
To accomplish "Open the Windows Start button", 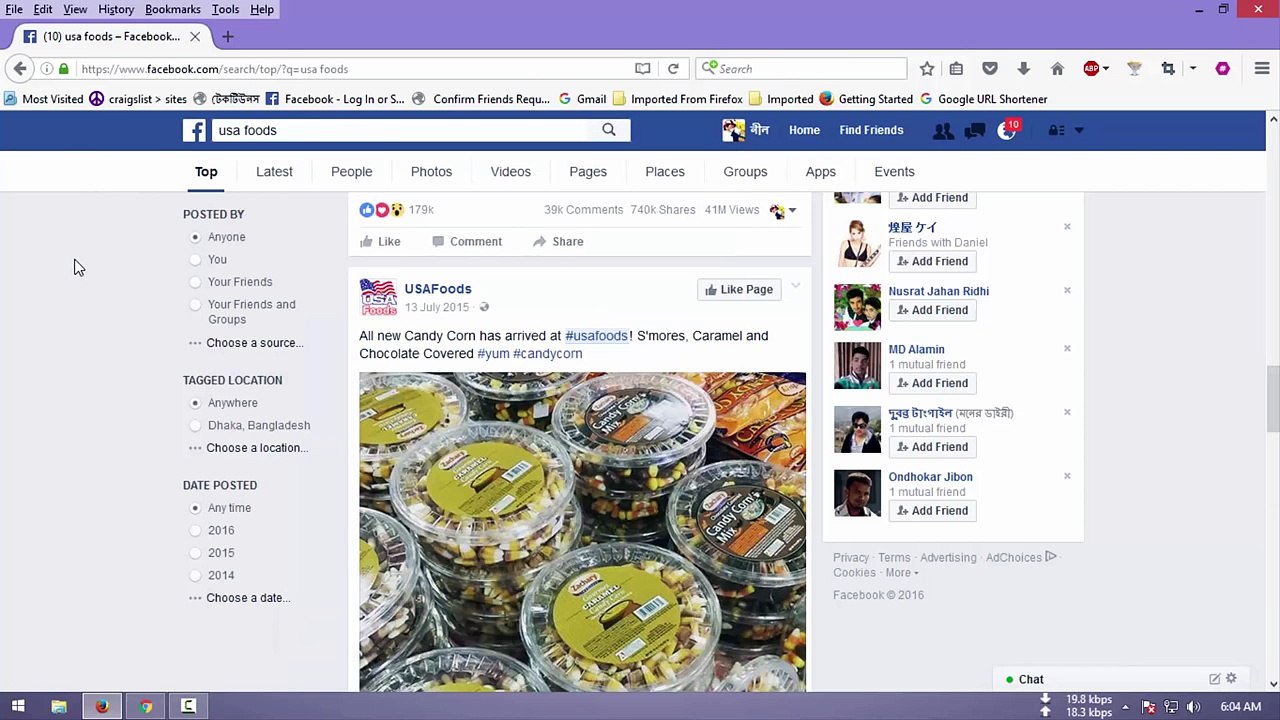I will point(18,706).
